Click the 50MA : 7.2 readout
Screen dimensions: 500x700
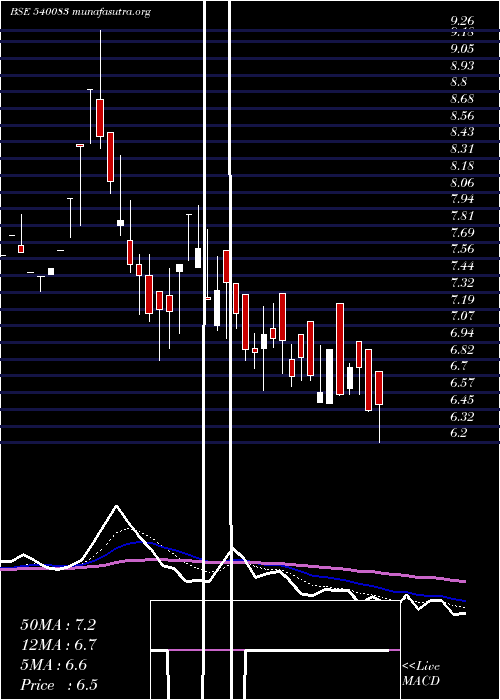click(x=58, y=625)
